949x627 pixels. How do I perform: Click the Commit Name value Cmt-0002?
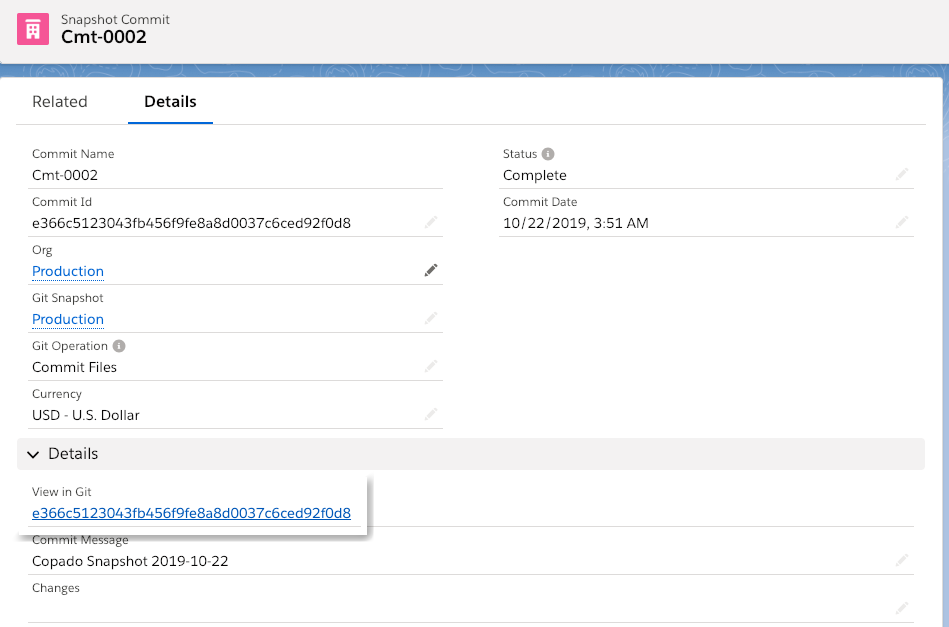point(65,175)
